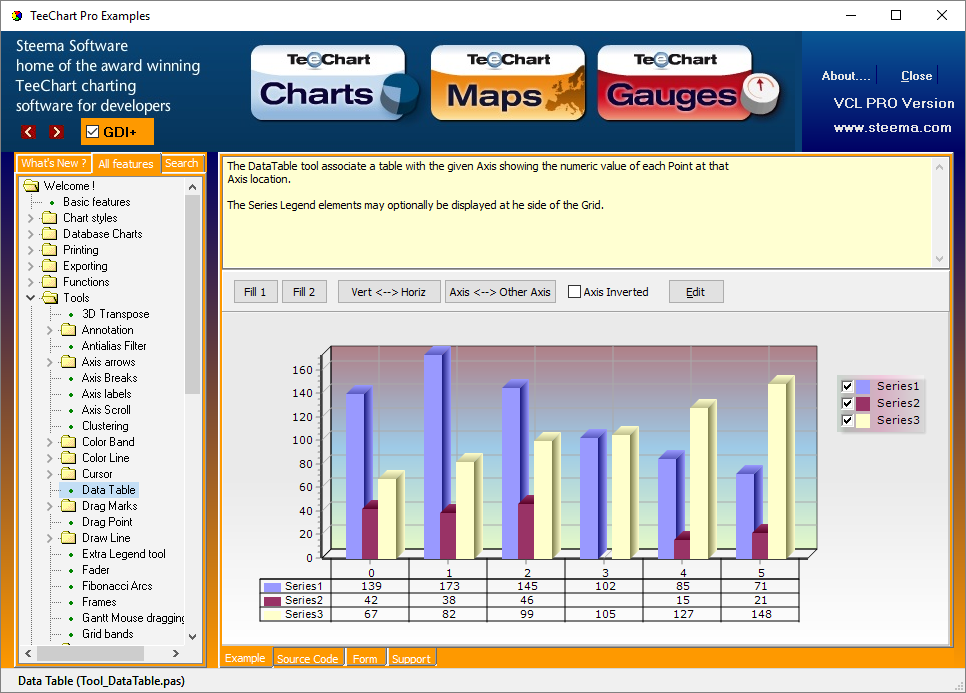Click the Exporting folder icon
This screenshot has height=693, width=966.
(x=49, y=265)
